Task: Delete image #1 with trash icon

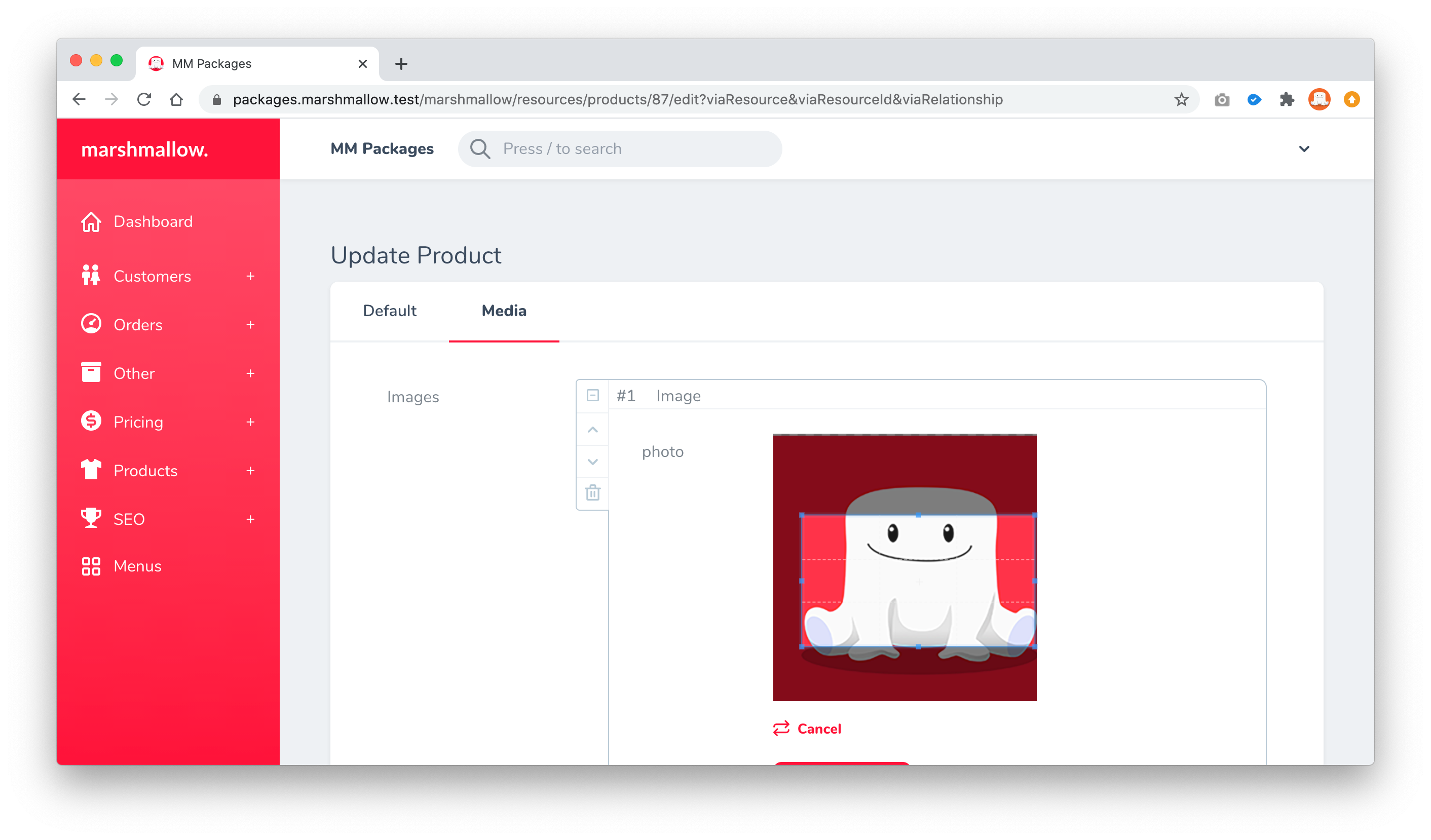Action: (592, 492)
